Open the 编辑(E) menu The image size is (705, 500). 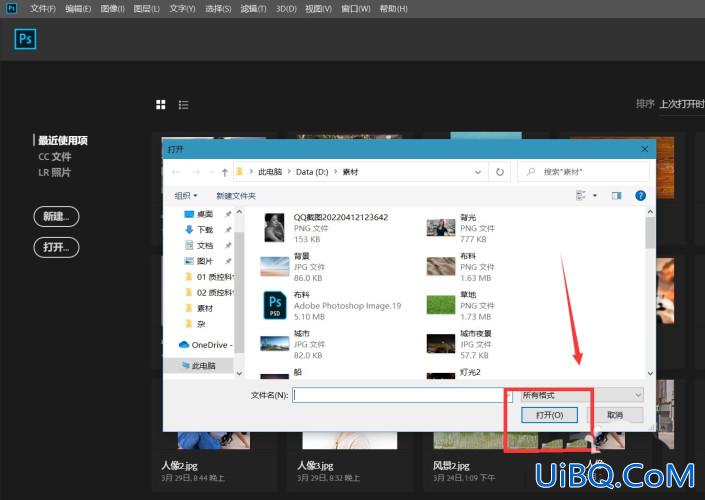pyautogui.click(x=78, y=9)
